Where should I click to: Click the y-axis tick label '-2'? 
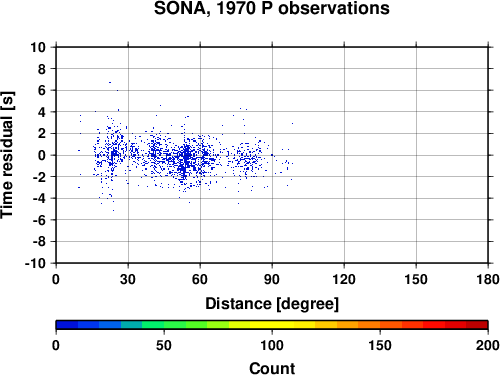pyautogui.click(x=39, y=177)
